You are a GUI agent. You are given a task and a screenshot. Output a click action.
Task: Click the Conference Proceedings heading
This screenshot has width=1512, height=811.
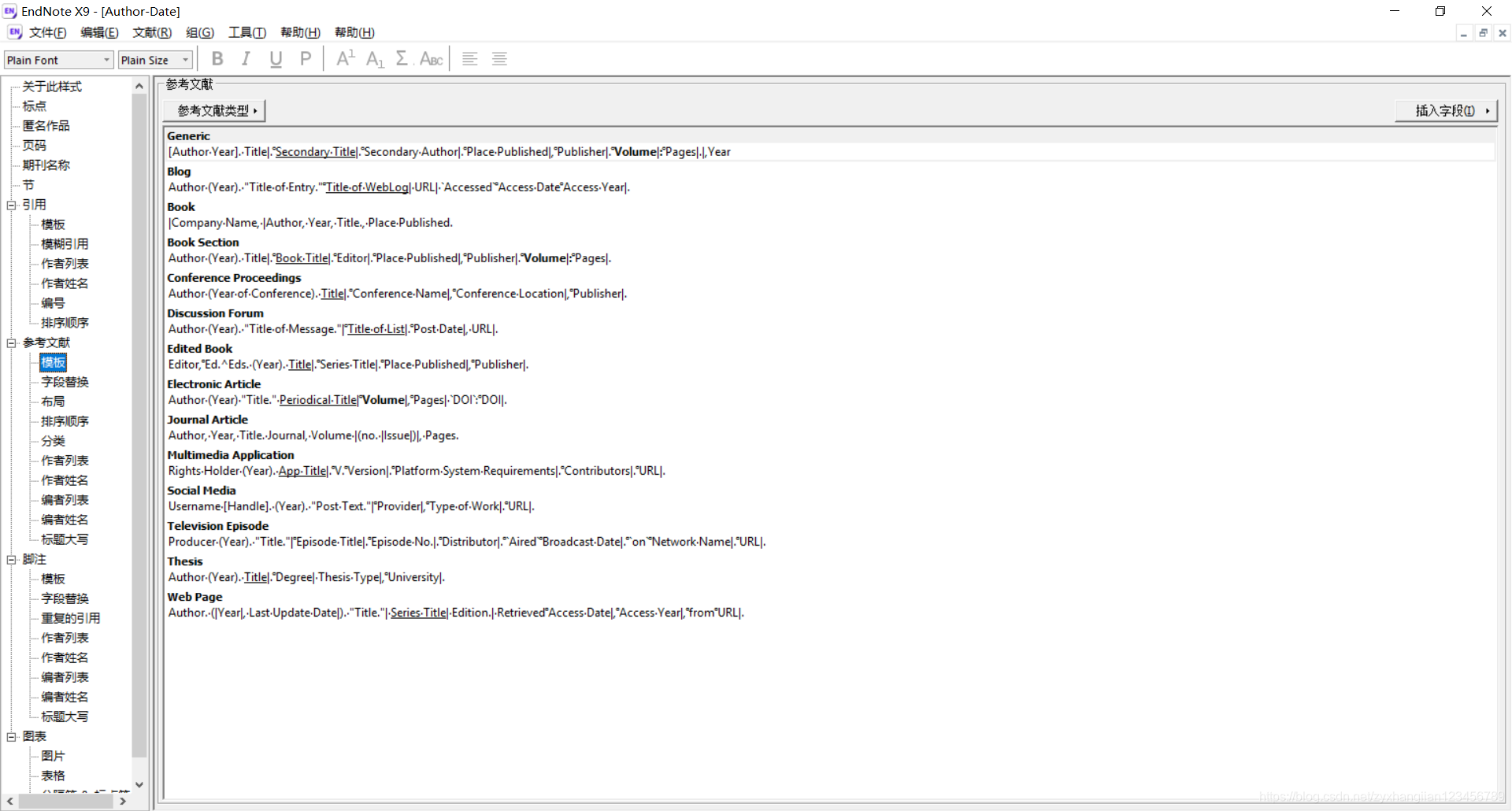coord(234,278)
